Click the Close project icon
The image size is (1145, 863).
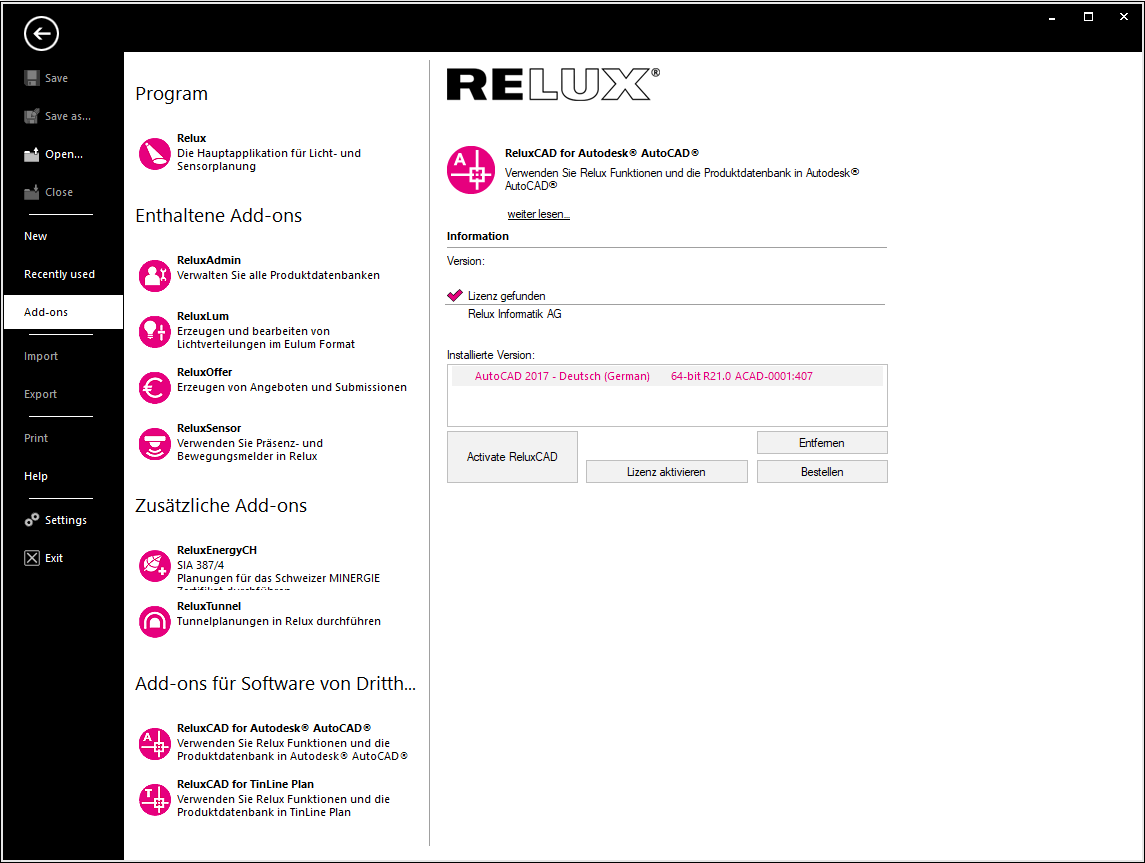[31, 192]
